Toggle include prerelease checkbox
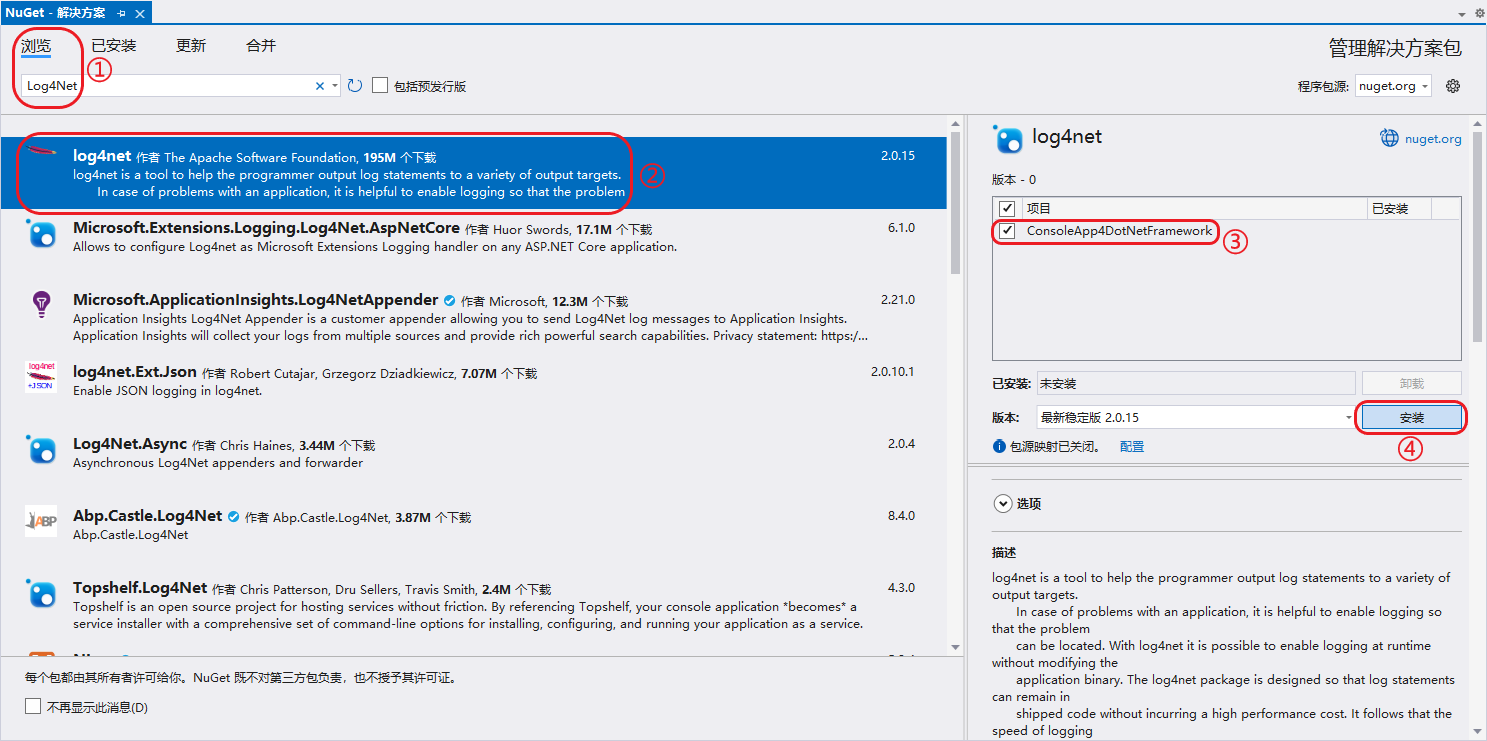 pos(380,86)
